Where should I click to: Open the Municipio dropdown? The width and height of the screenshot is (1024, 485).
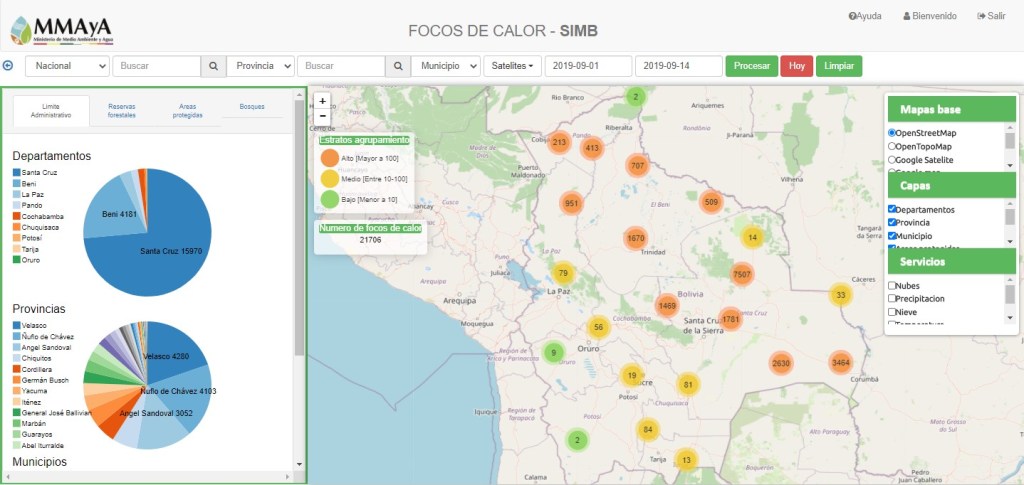click(x=446, y=66)
